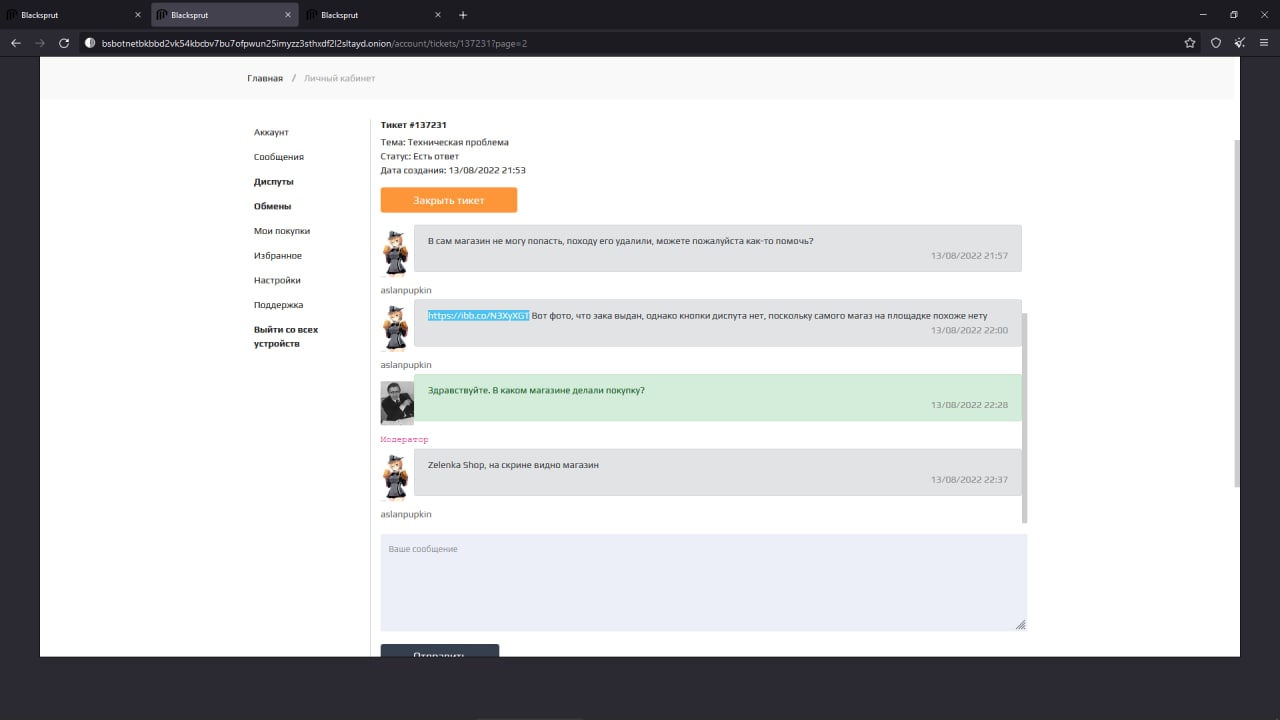Screen dimensions: 1280x720
Task: Reload the page with the refresh icon
Action: point(64,43)
